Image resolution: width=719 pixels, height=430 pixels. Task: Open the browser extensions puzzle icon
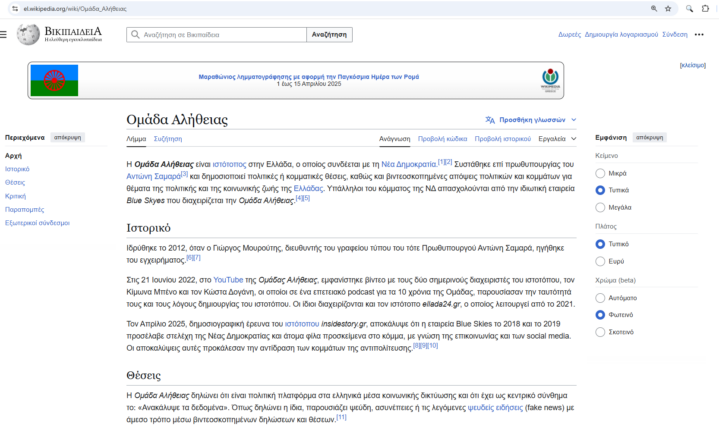click(705, 9)
